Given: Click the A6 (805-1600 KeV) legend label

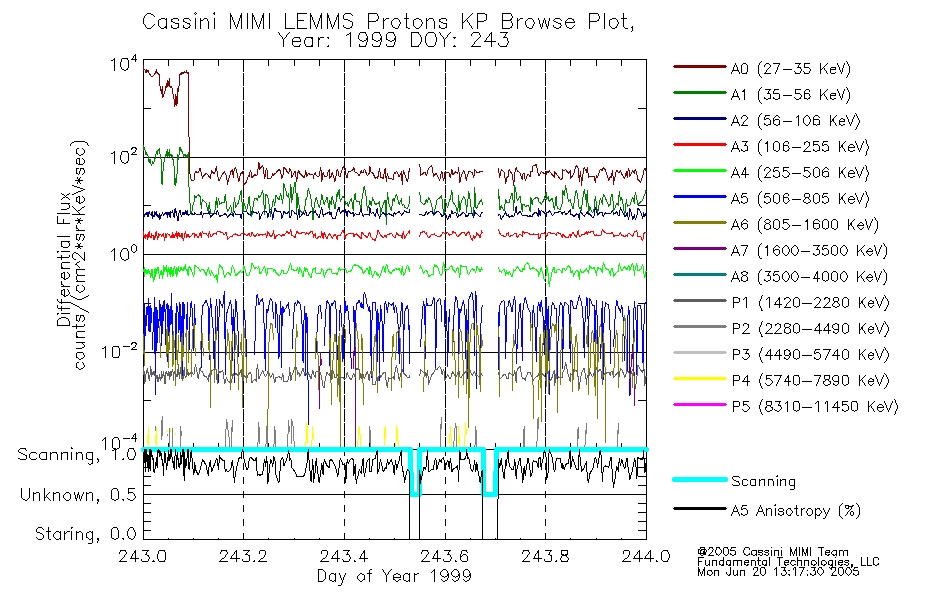Looking at the screenshot, I should pos(805,225).
